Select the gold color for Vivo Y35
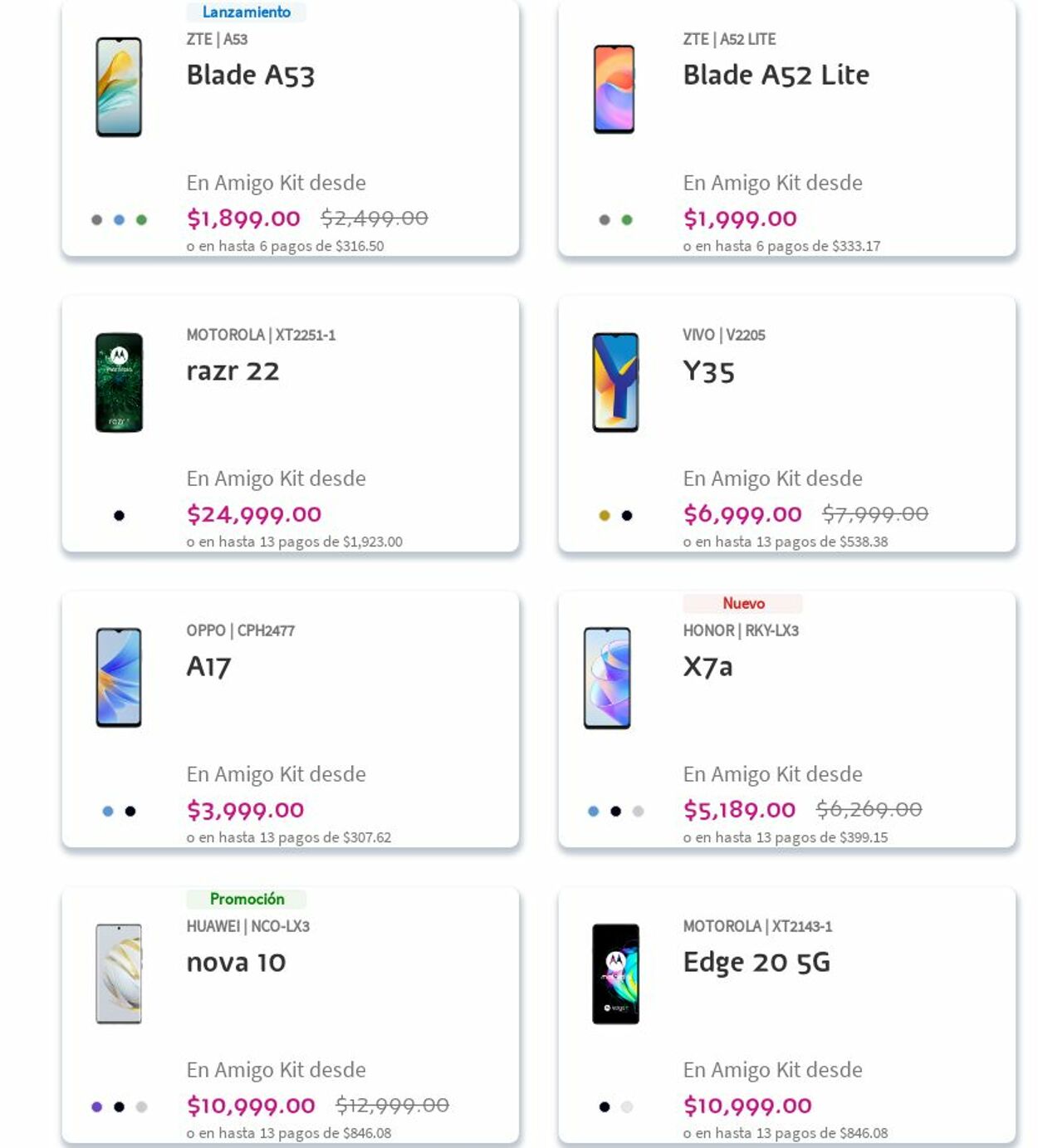 605,516
